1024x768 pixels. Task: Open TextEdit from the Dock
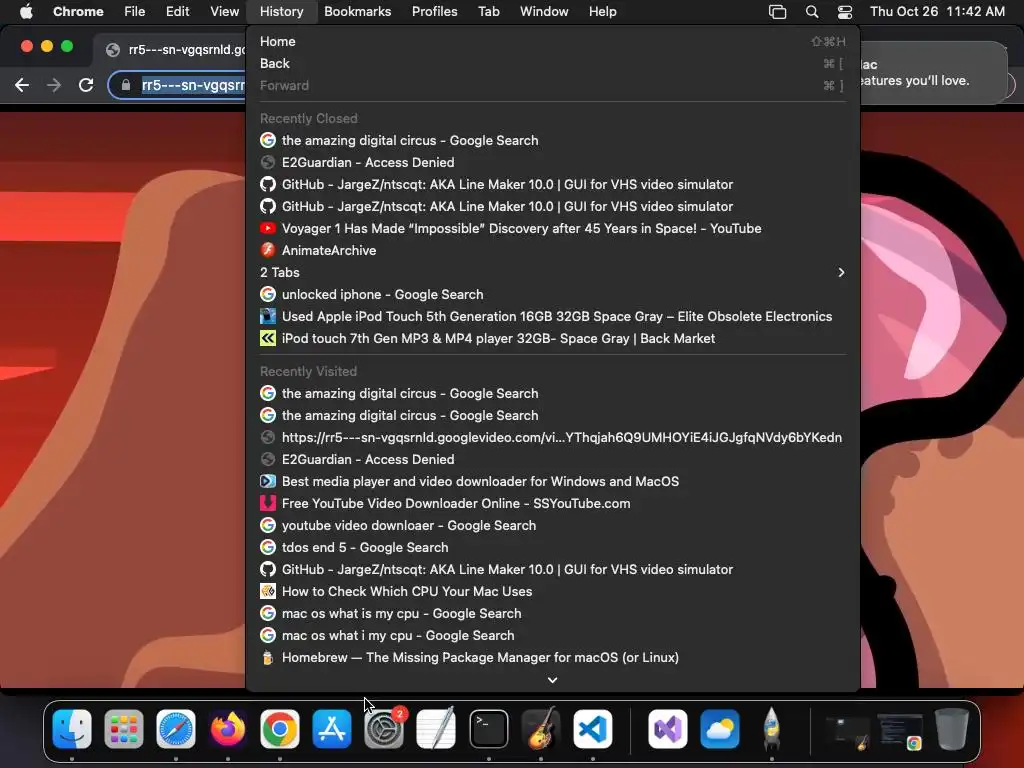[x=436, y=729]
